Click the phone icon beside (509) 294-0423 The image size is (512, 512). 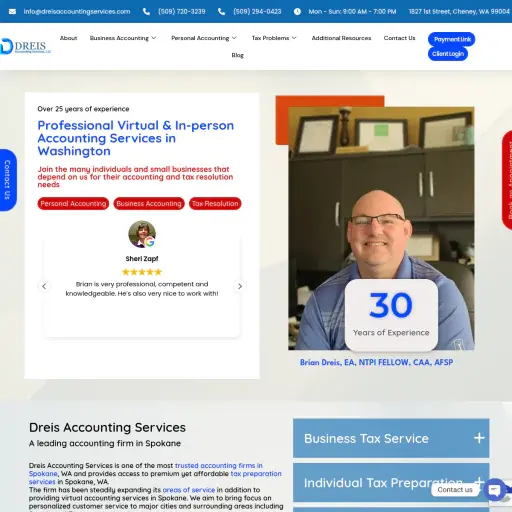[x=221, y=12]
